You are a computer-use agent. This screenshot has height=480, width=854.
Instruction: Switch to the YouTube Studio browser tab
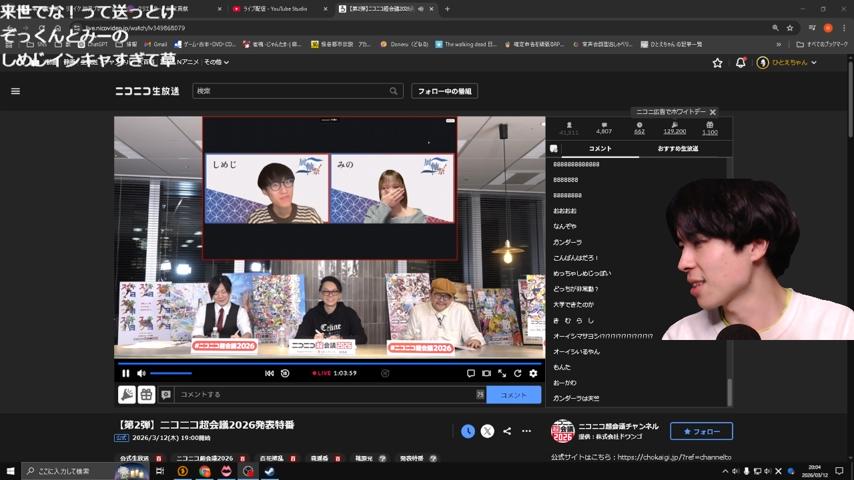pyautogui.click(x=277, y=9)
